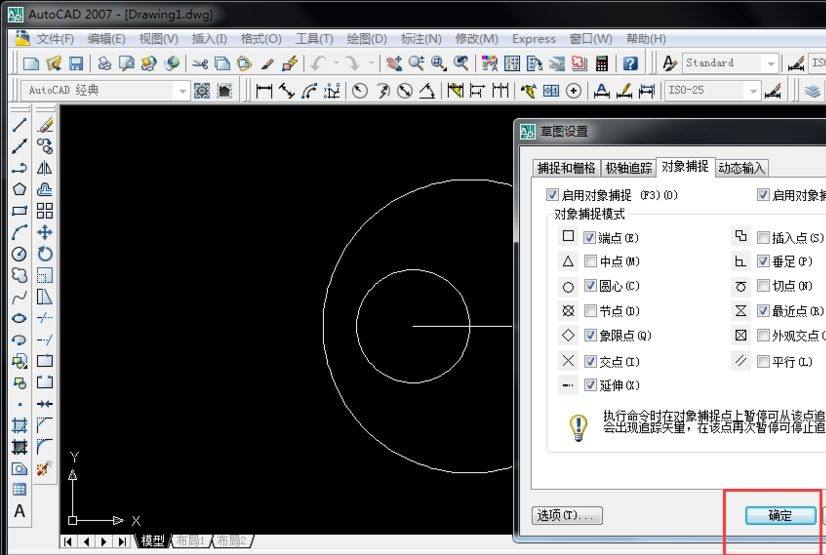Select the Array modify tool
Screen dimensions: 826x555
point(45,211)
